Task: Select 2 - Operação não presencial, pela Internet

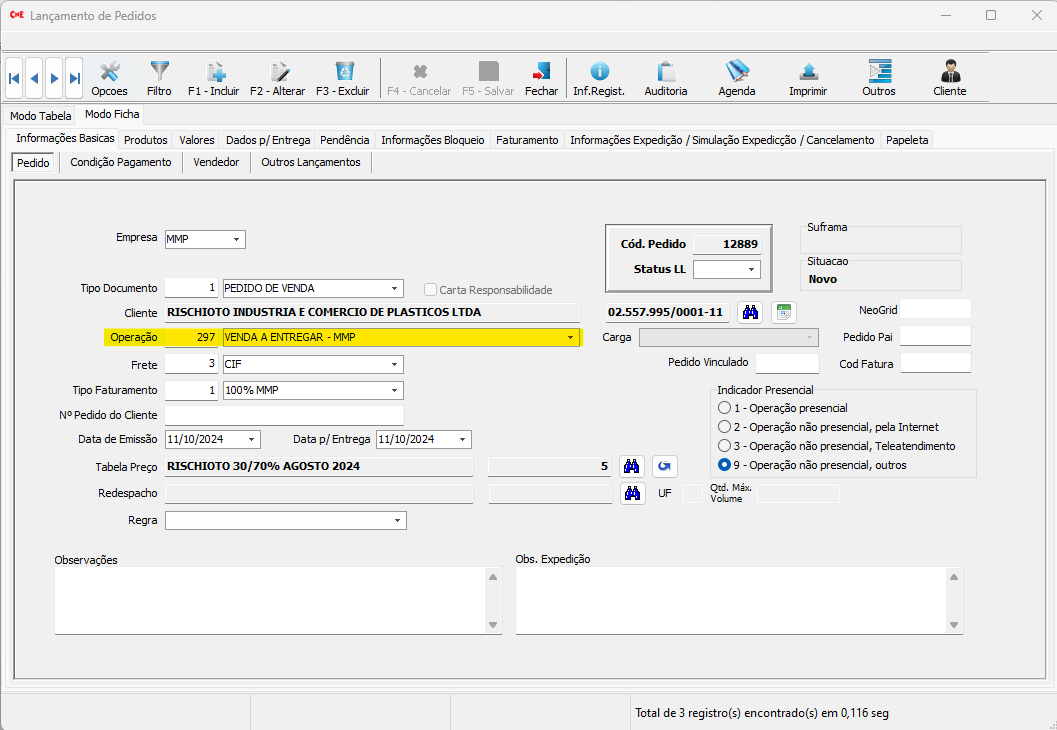Action: (725, 427)
